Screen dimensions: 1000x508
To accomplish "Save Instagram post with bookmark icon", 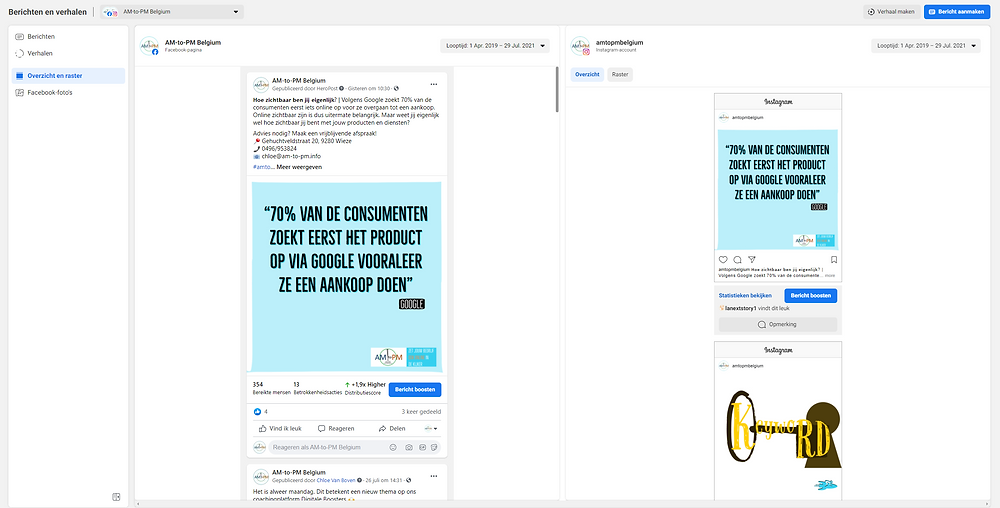I will click(834, 259).
